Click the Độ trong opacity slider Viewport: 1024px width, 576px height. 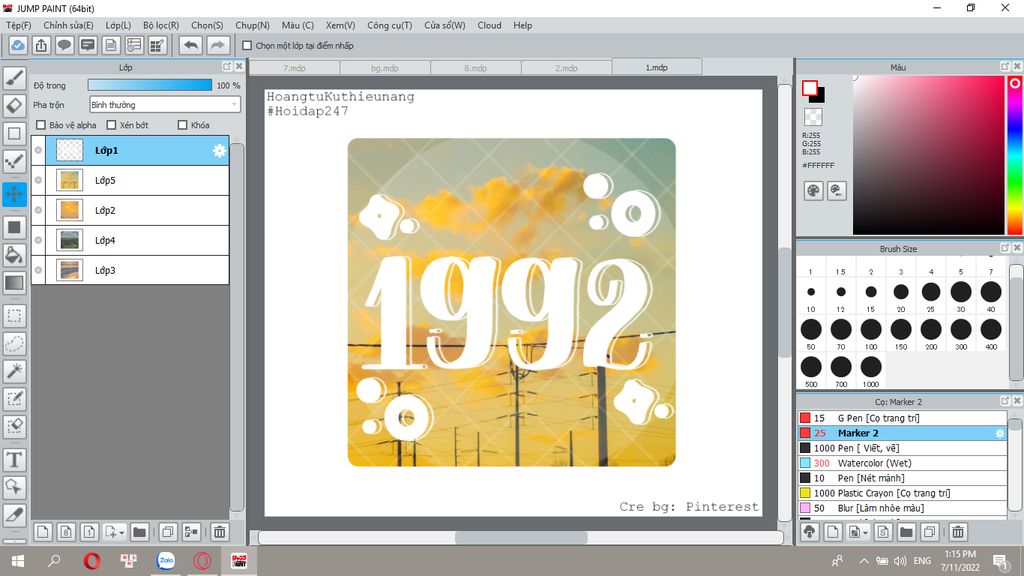point(150,85)
